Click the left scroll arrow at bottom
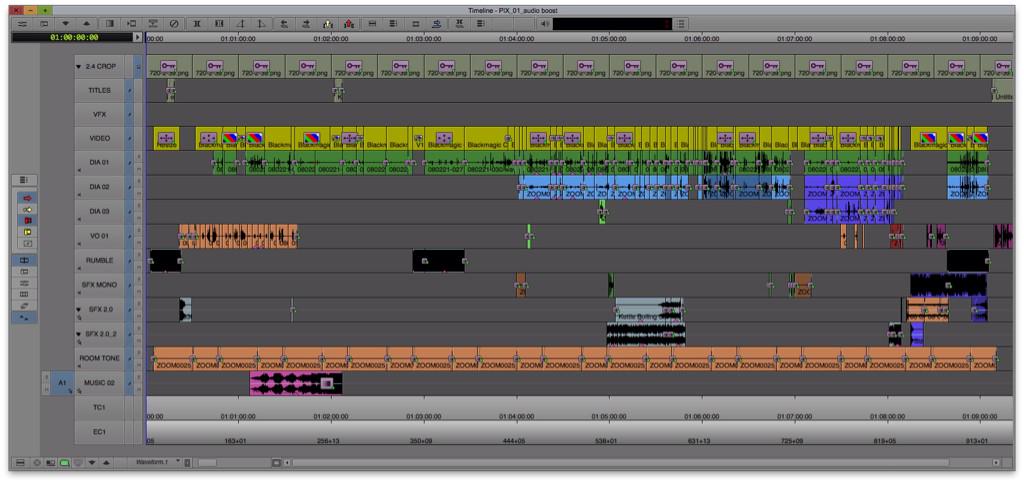Viewport: 1024px width, 483px height. pyautogui.click(x=287, y=462)
